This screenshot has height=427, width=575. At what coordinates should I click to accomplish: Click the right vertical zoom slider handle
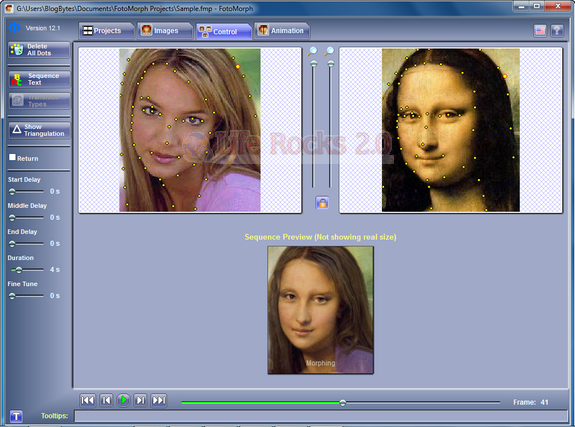pos(331,64)
